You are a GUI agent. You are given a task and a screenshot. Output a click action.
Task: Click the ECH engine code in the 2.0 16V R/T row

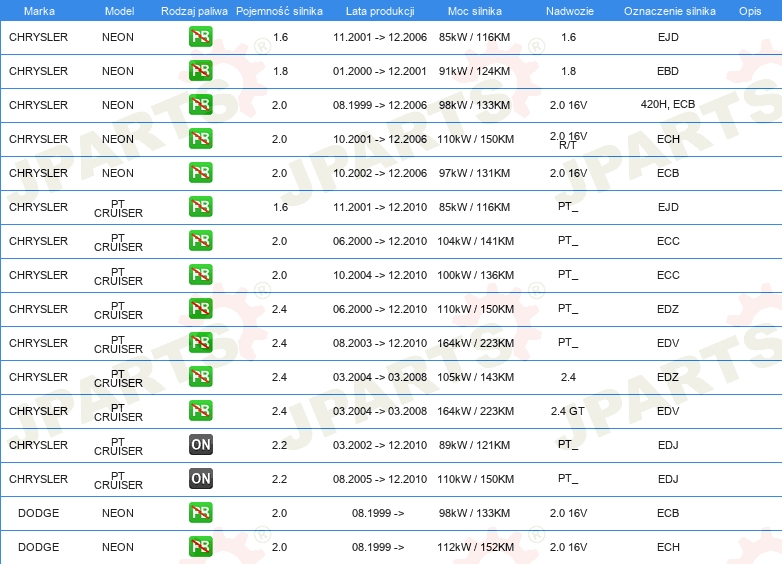(x=668, y=139)
